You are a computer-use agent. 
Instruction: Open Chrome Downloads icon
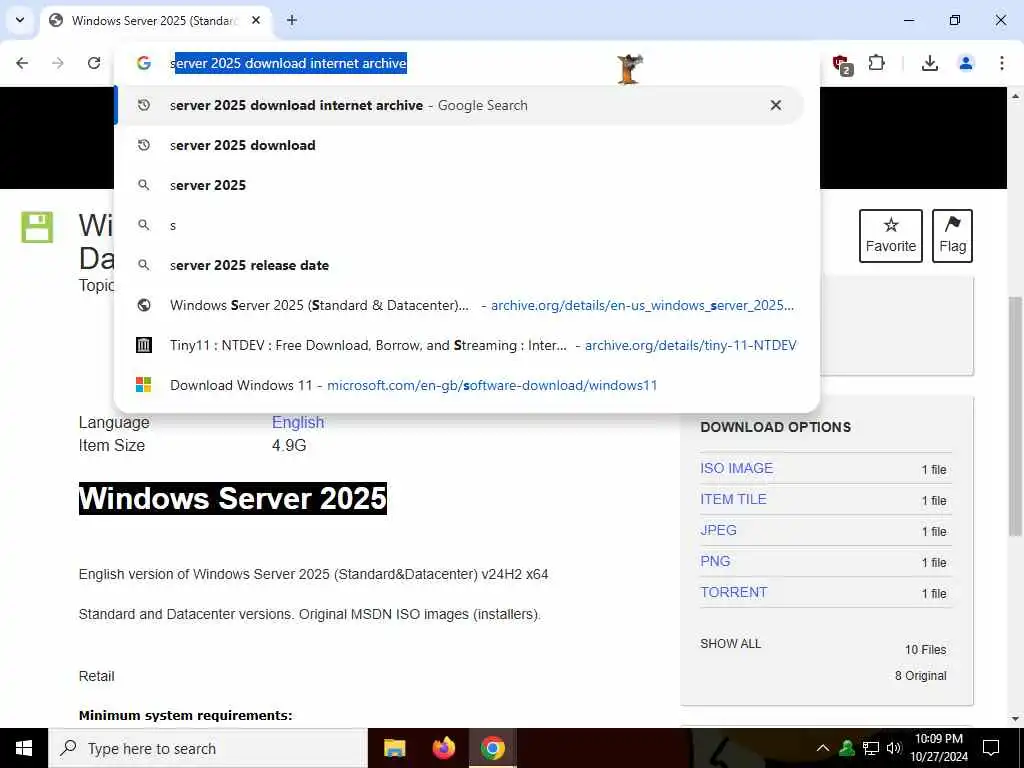(x=929, y=63)
